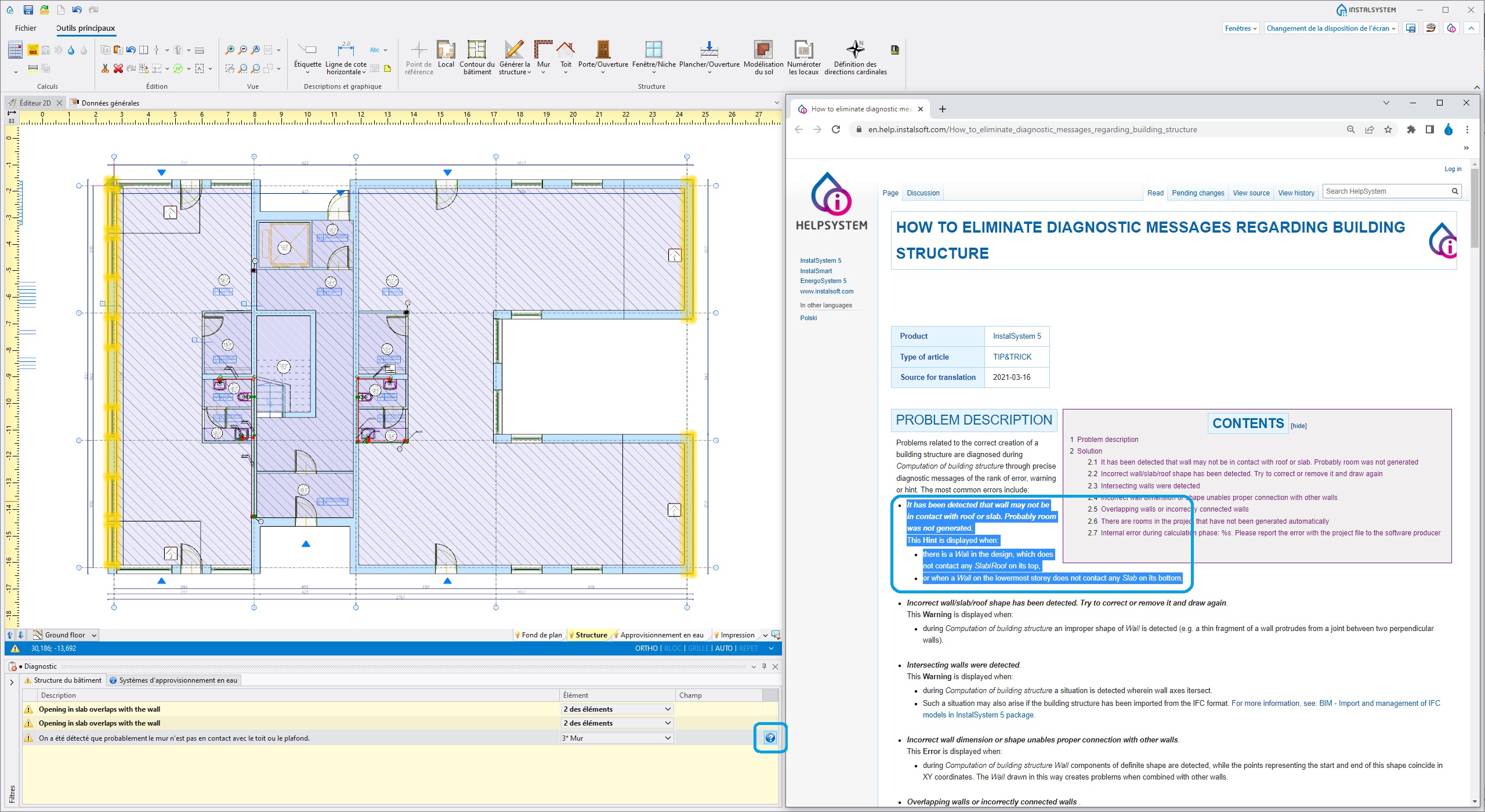This screenshot has height=812, width=1485.
Task: Open the Ground floor storey dropdown
Action: [x=64, y=635]
